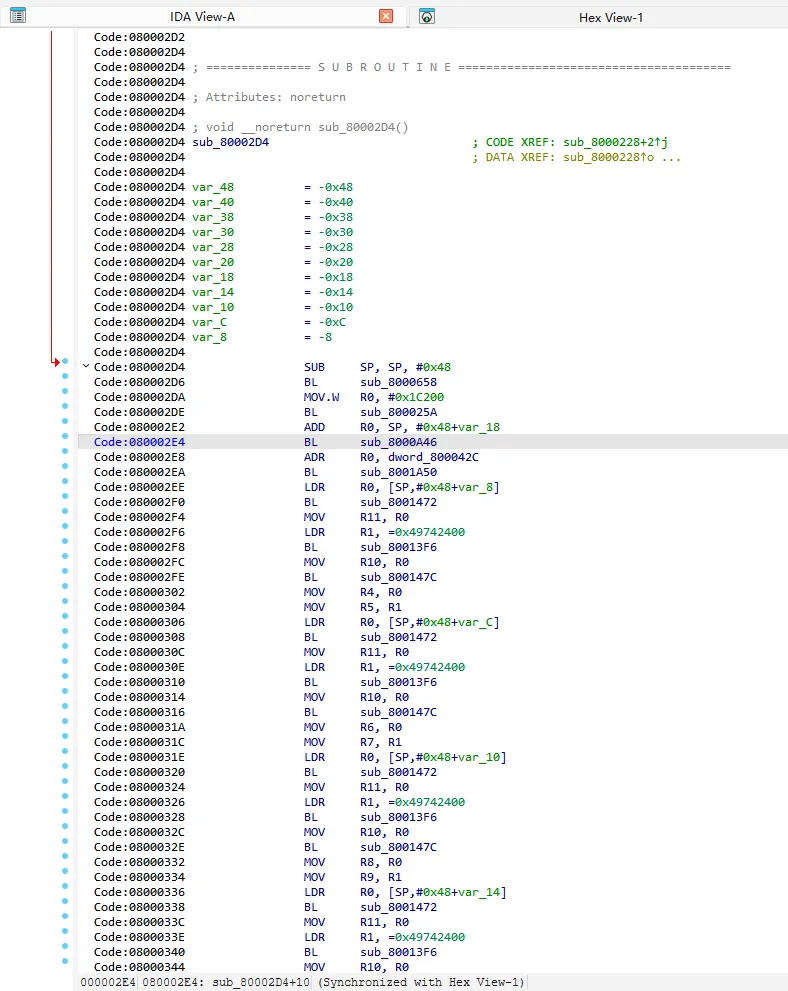Screen dimensions: 788x991
Task: Click R4, R0 operands at Code:08000302
Action: [381, 592]
